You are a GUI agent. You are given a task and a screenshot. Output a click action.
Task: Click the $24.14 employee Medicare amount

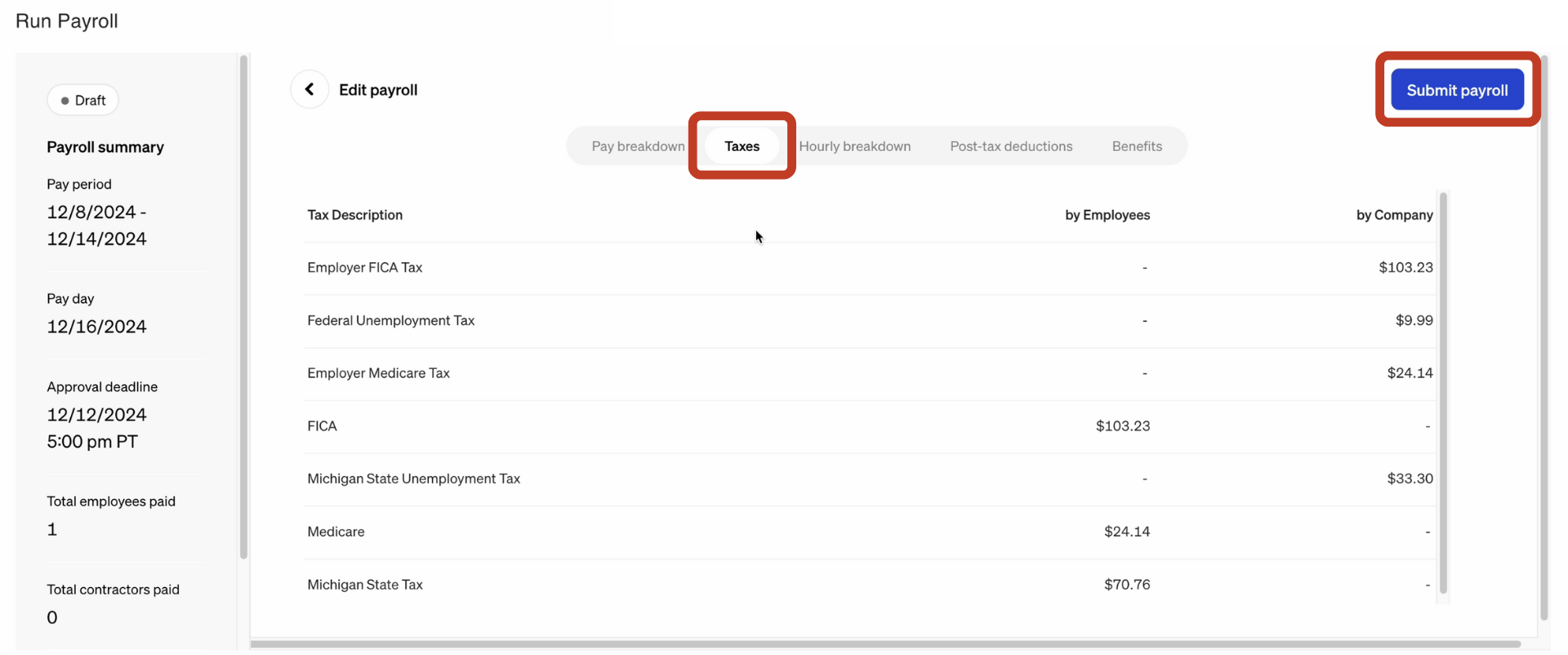point(1127,532)
